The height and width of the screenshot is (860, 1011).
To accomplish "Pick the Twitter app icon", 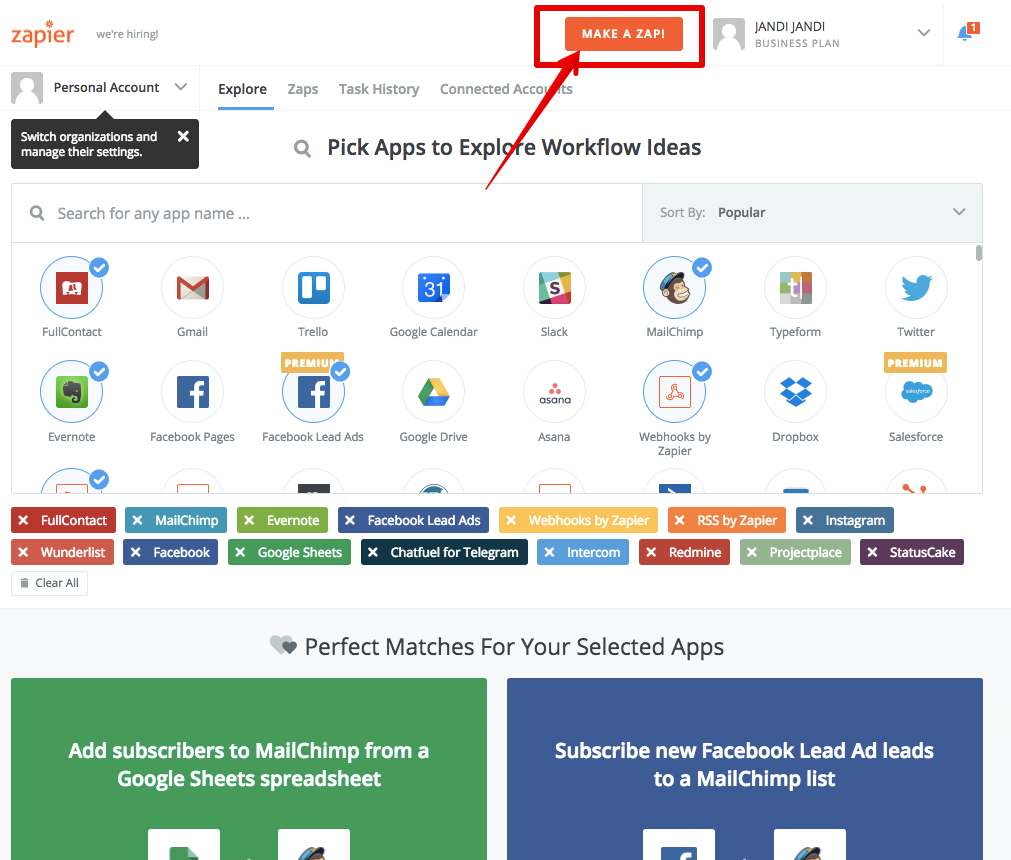I will pyautogui.click(x=916, y=288).
